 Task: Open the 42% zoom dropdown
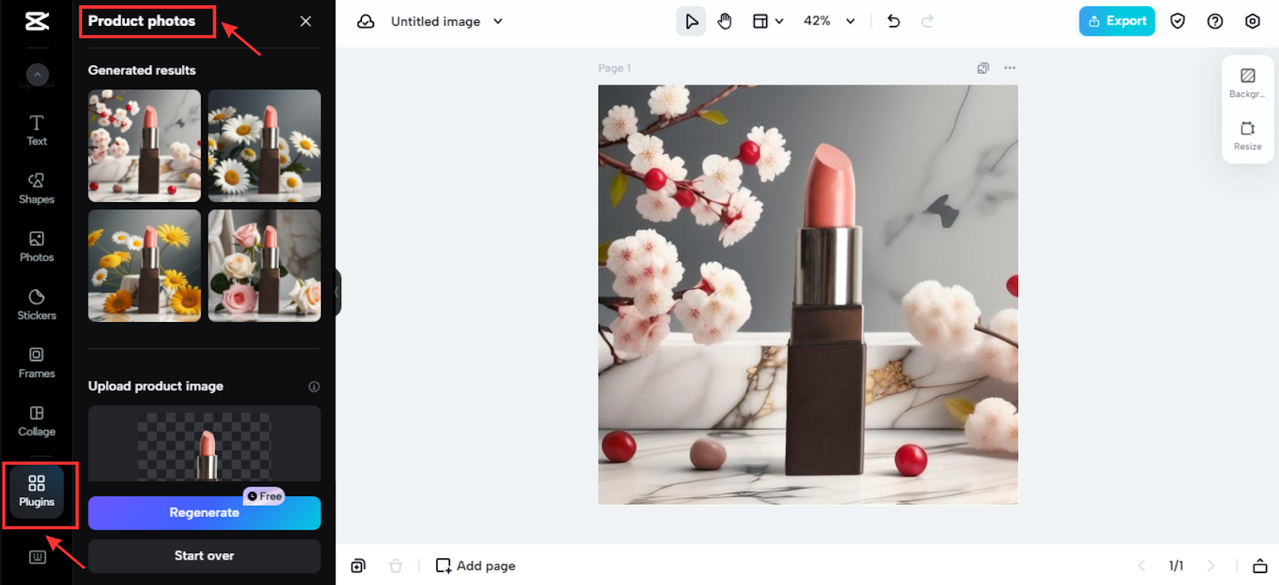point(830,21)
